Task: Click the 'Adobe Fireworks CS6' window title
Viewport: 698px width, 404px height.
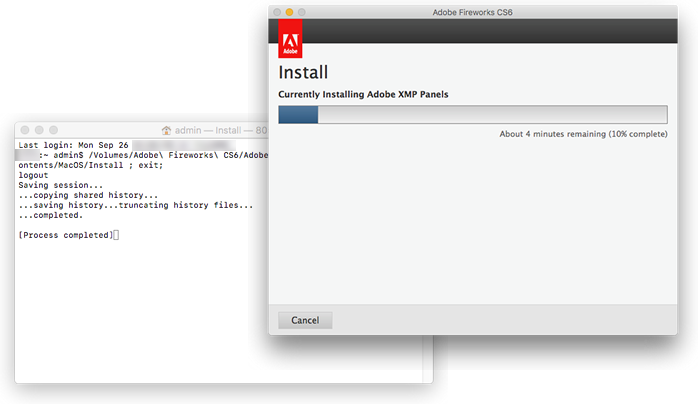Action: (x=472, y=12)
